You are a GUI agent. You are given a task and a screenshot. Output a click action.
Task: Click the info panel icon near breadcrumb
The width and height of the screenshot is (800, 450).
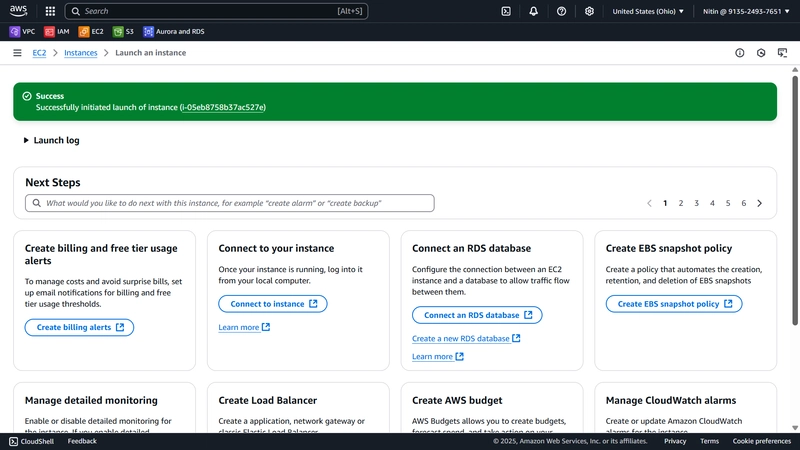739,53
